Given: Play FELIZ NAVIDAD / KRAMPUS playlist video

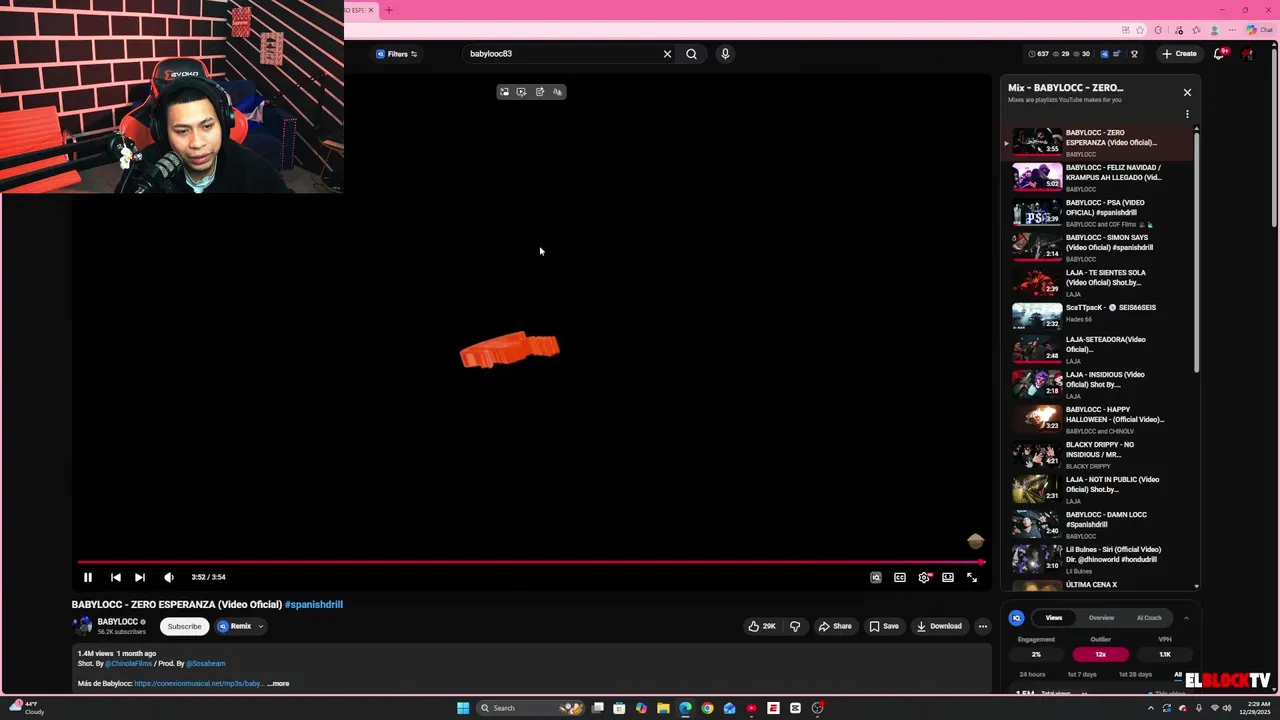Looking at the screenshot, I should [x=1098, y=177].
